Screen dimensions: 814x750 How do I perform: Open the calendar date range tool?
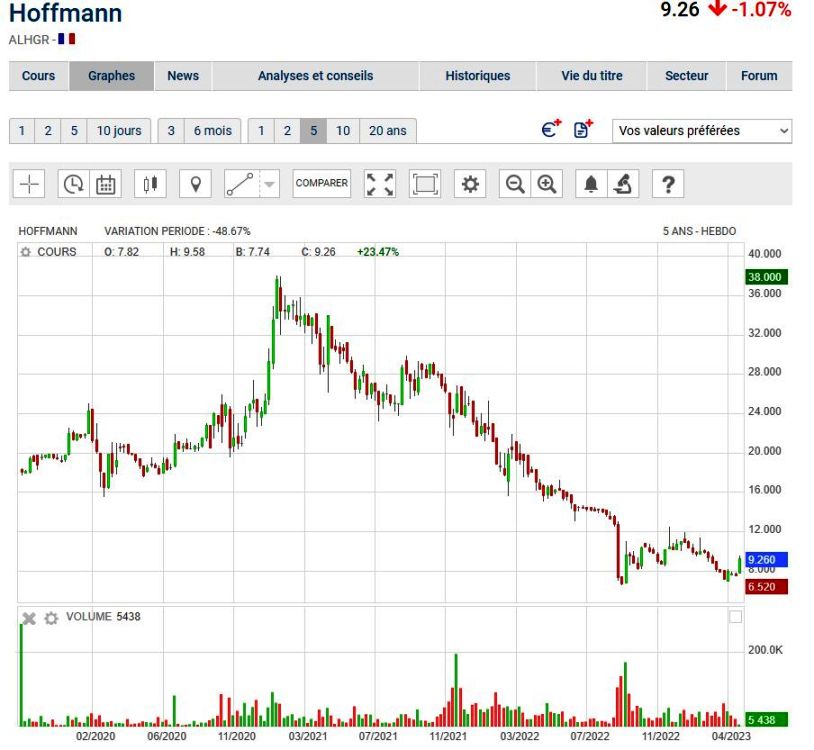point(105,184)
